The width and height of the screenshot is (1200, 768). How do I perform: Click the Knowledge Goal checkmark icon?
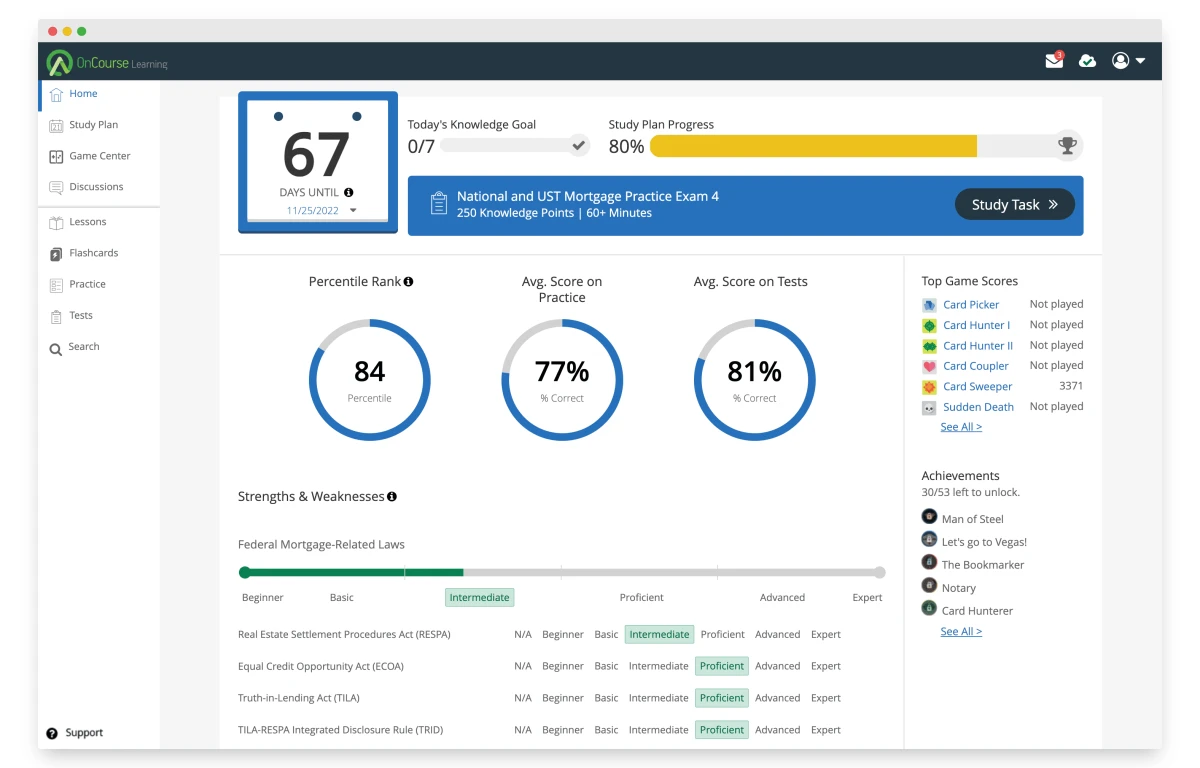coord(578,146)
